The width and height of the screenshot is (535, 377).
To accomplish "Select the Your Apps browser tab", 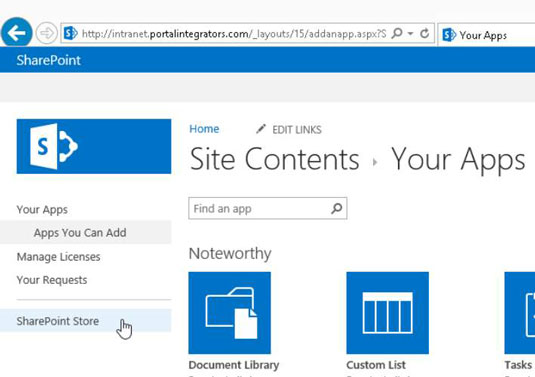I will pyautogui.click(x=486, y=34).
